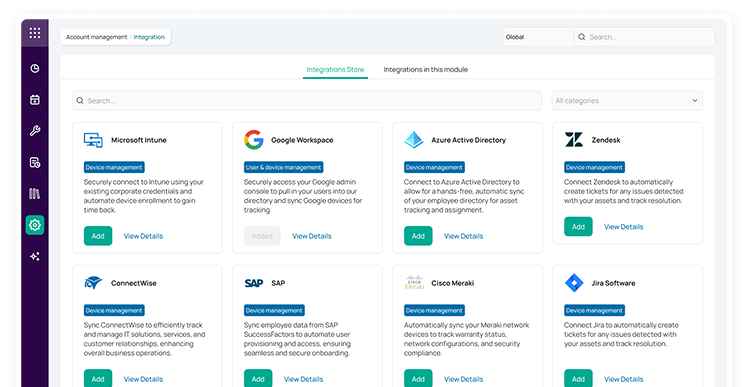Image resolution: width=748 pixels, height=387 pixels.
Task: Open the library books sidebar icon
Action: click(35, 194)
